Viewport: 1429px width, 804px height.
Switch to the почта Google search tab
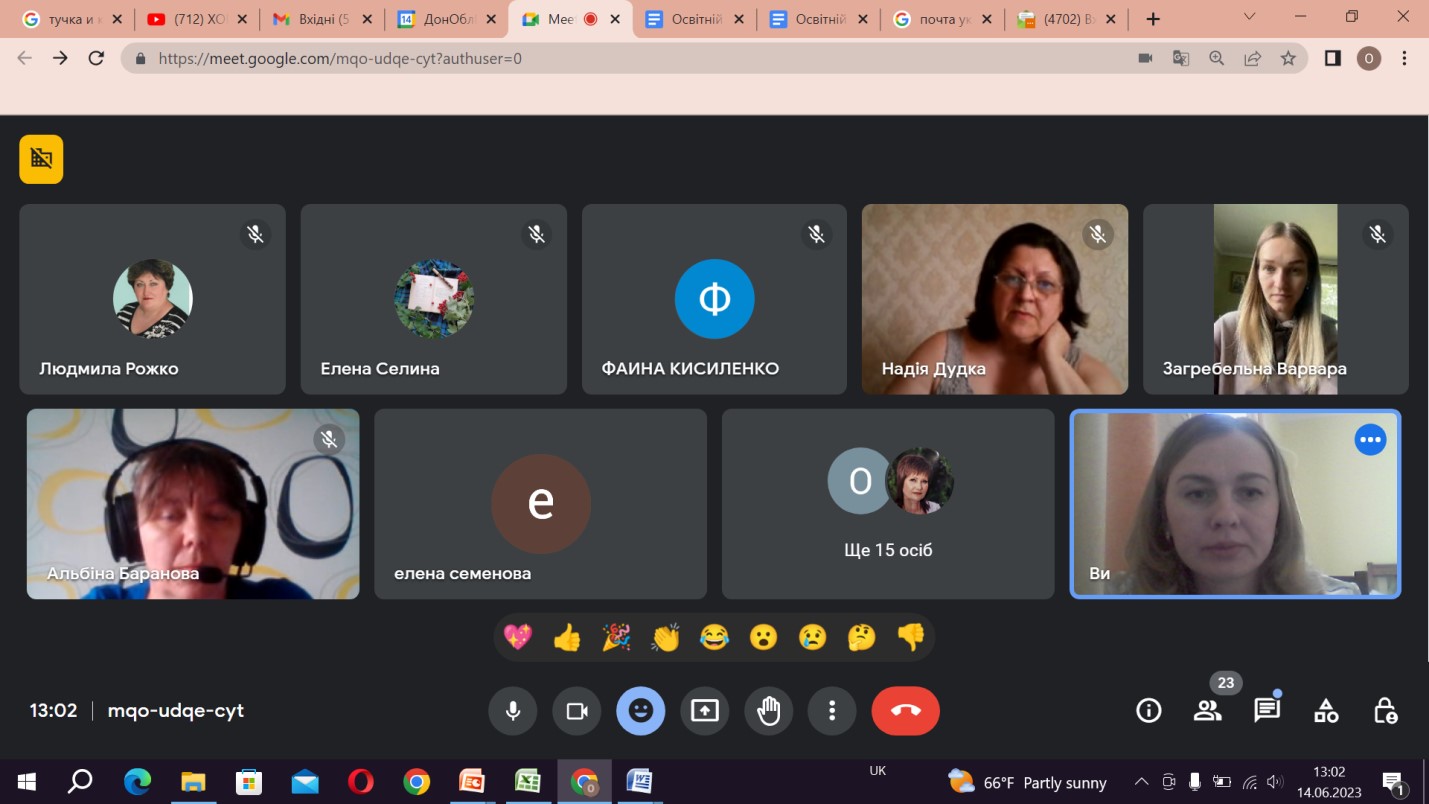tap(944, 19)
